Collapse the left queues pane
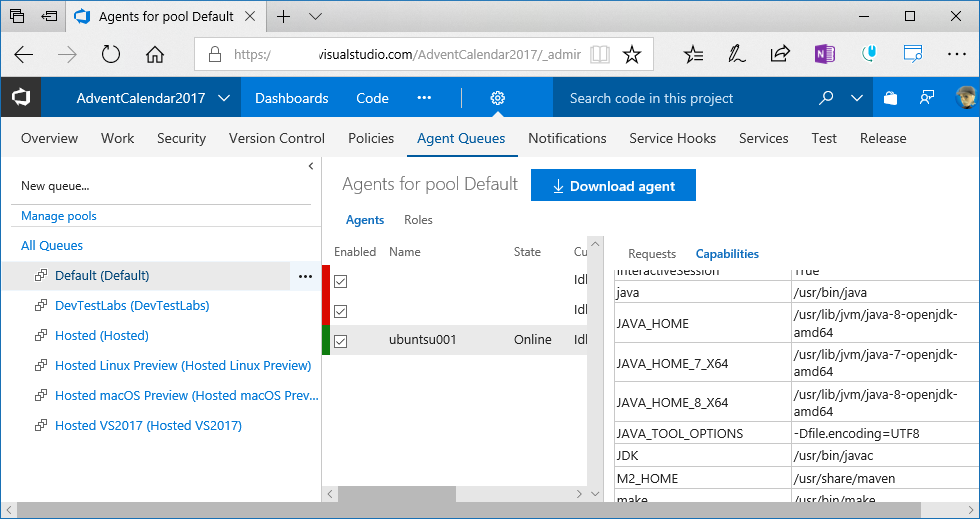The image size is (980, 519). (311, 166)
